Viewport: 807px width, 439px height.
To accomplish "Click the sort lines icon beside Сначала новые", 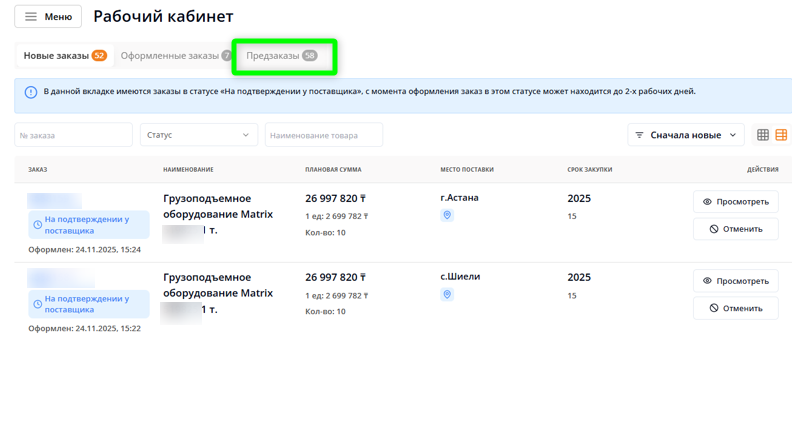I will (x=640, y=135).
